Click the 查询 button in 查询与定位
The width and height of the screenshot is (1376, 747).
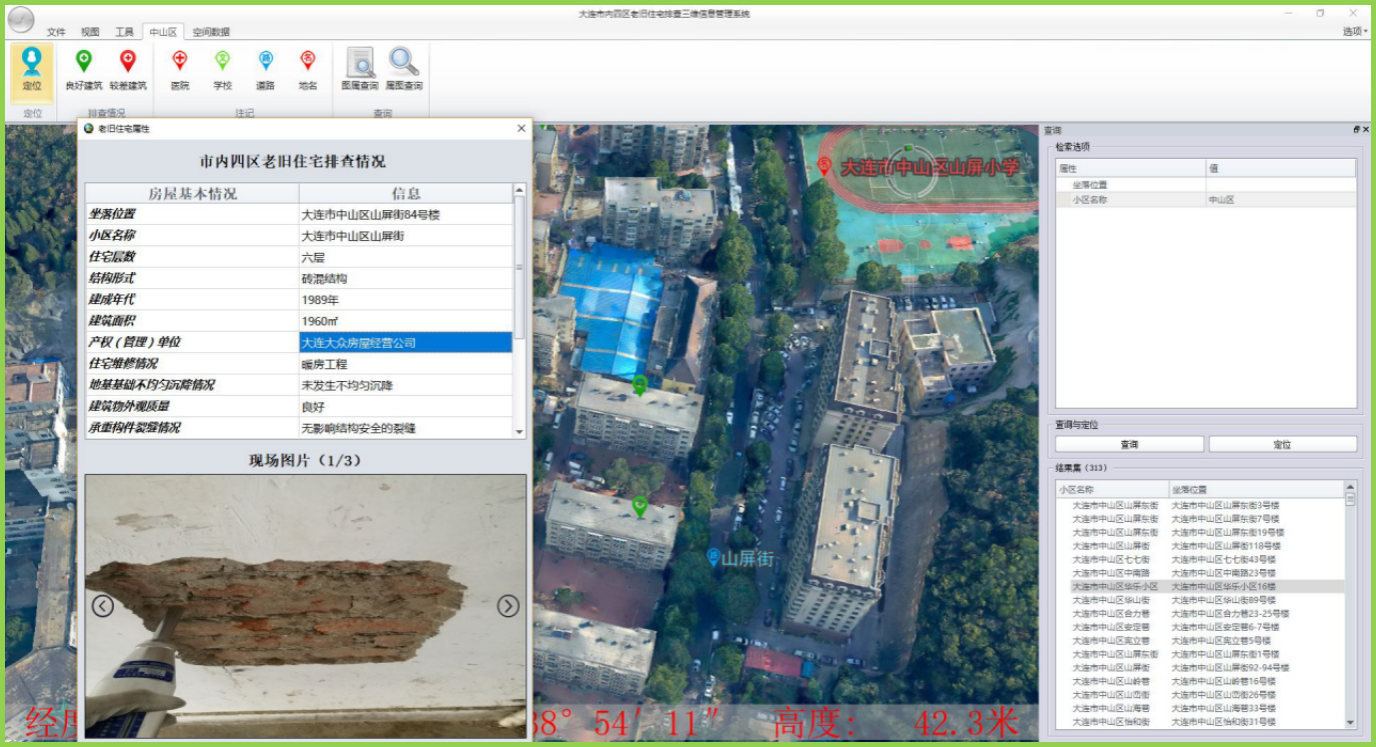point(1129,444)
